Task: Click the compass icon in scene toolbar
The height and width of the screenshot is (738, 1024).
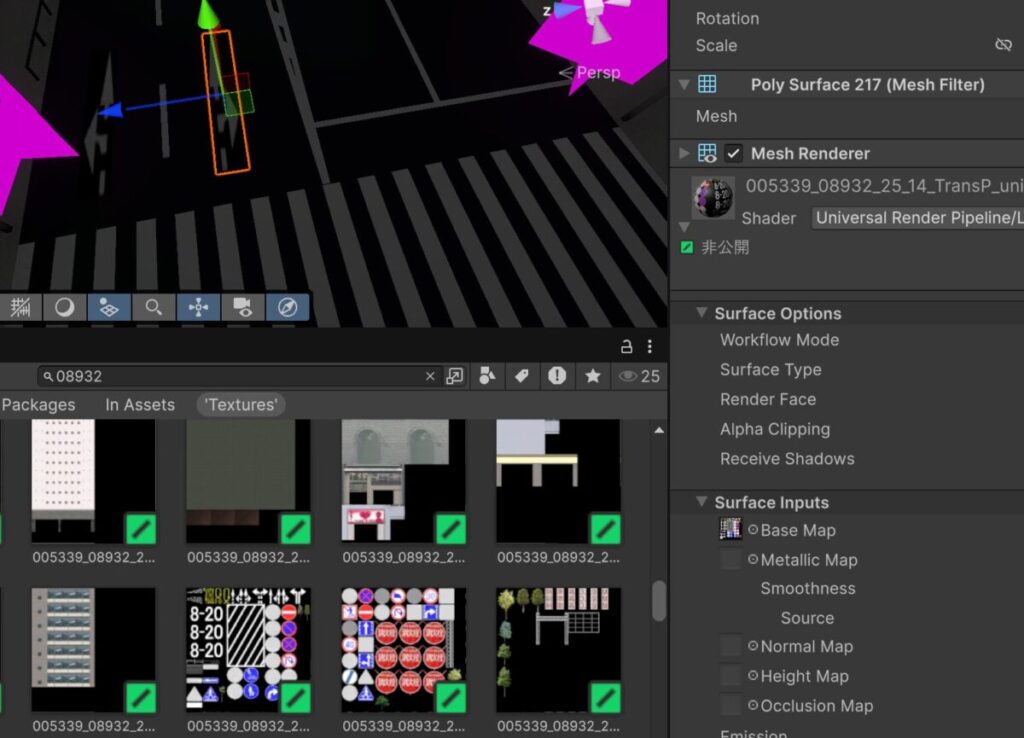Action: pyautogui.click(x=287, y=307)
